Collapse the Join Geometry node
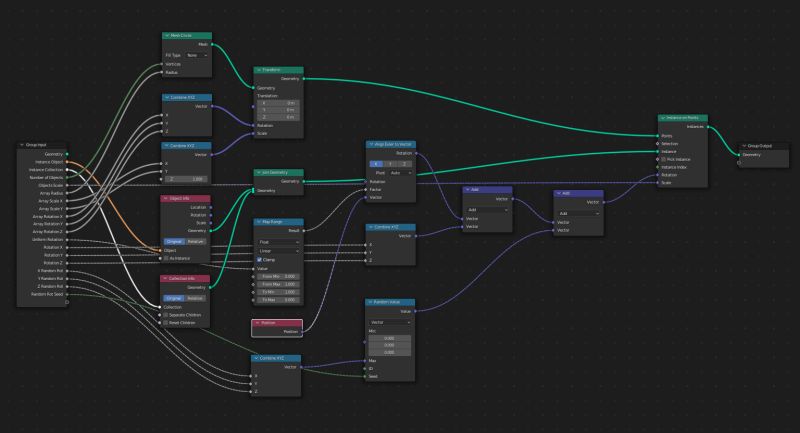This screenshot has width=800, height=433. click(259, 172)
